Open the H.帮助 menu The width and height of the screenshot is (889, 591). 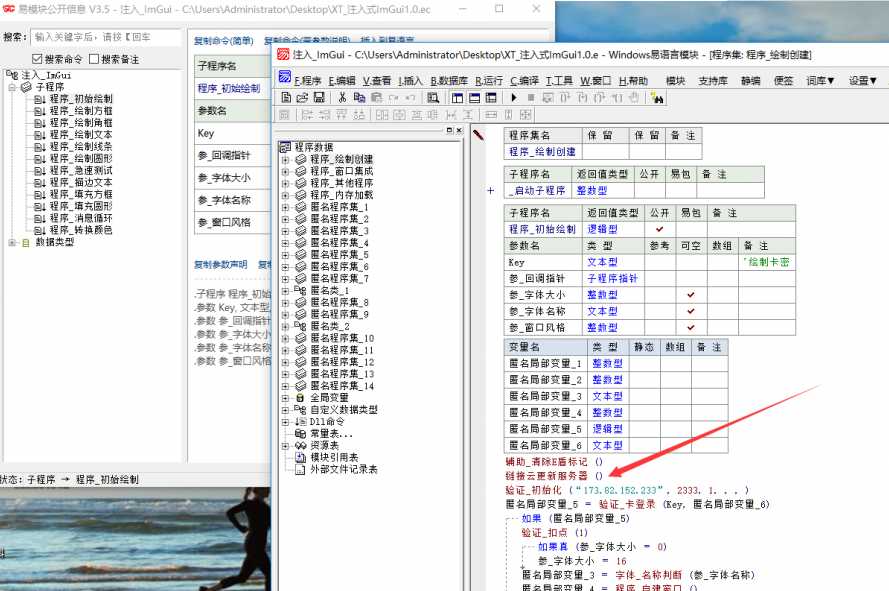click(633, 81)
